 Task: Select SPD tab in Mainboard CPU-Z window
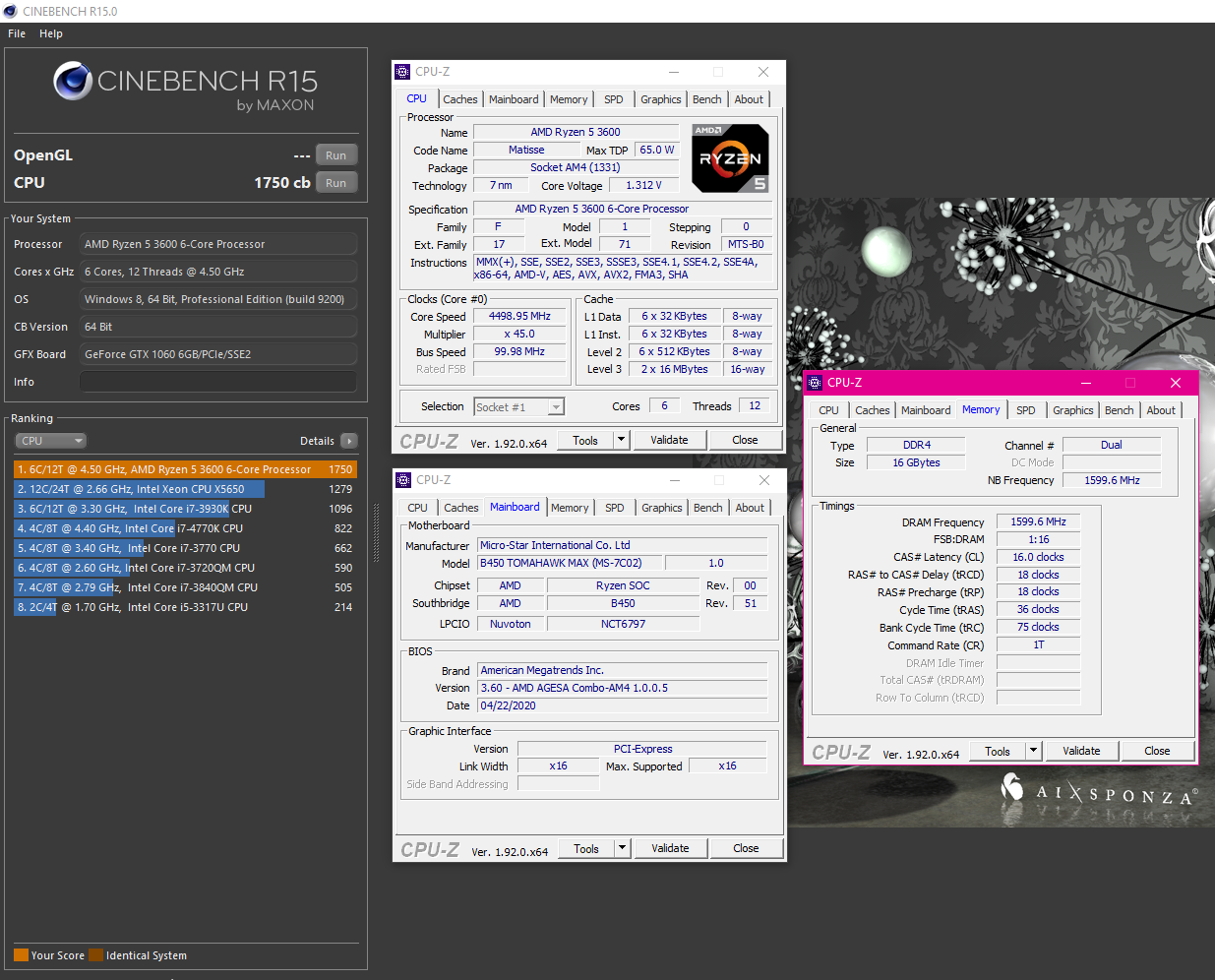615,508
